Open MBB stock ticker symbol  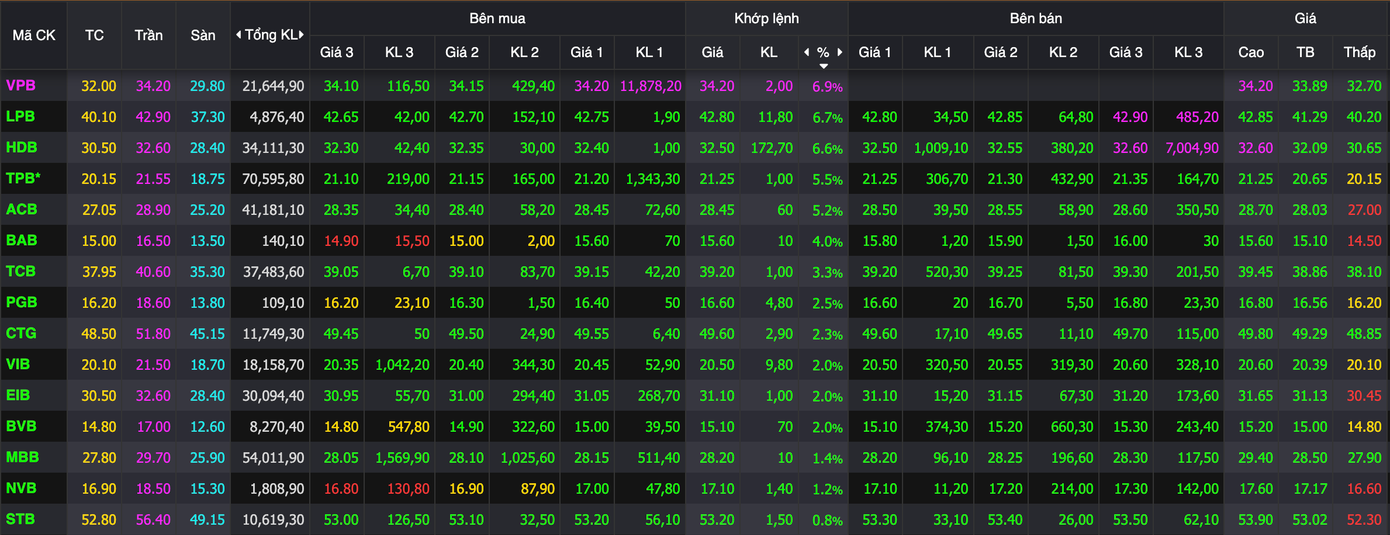coord(22,458)
